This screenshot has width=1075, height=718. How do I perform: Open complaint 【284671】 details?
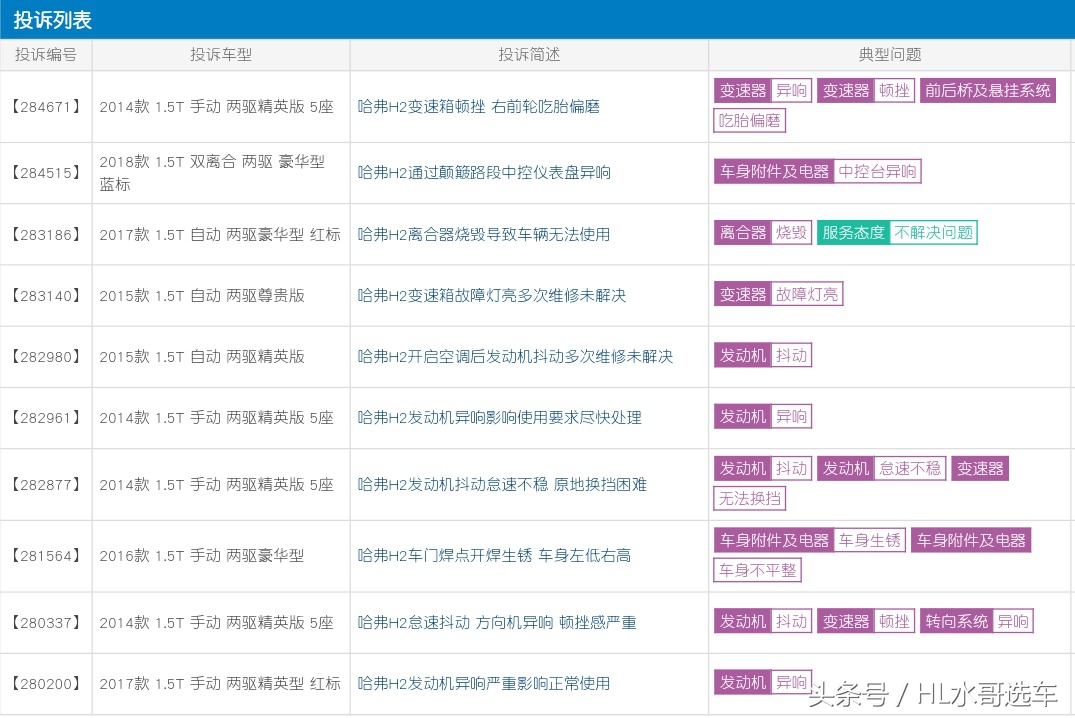pyautogui.click(x=46, y=104)
